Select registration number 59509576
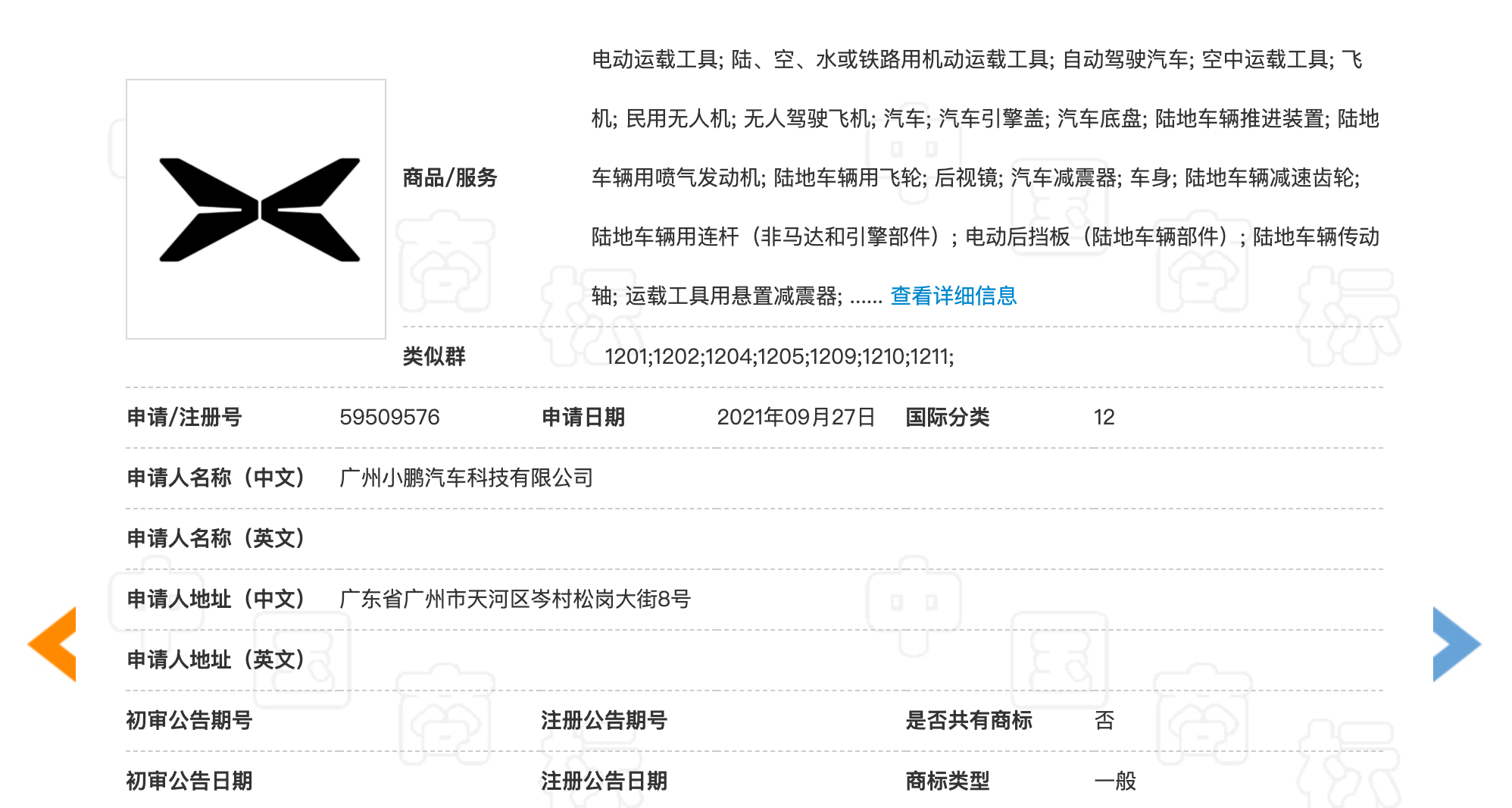1512x808 pixels. point(389,417)
